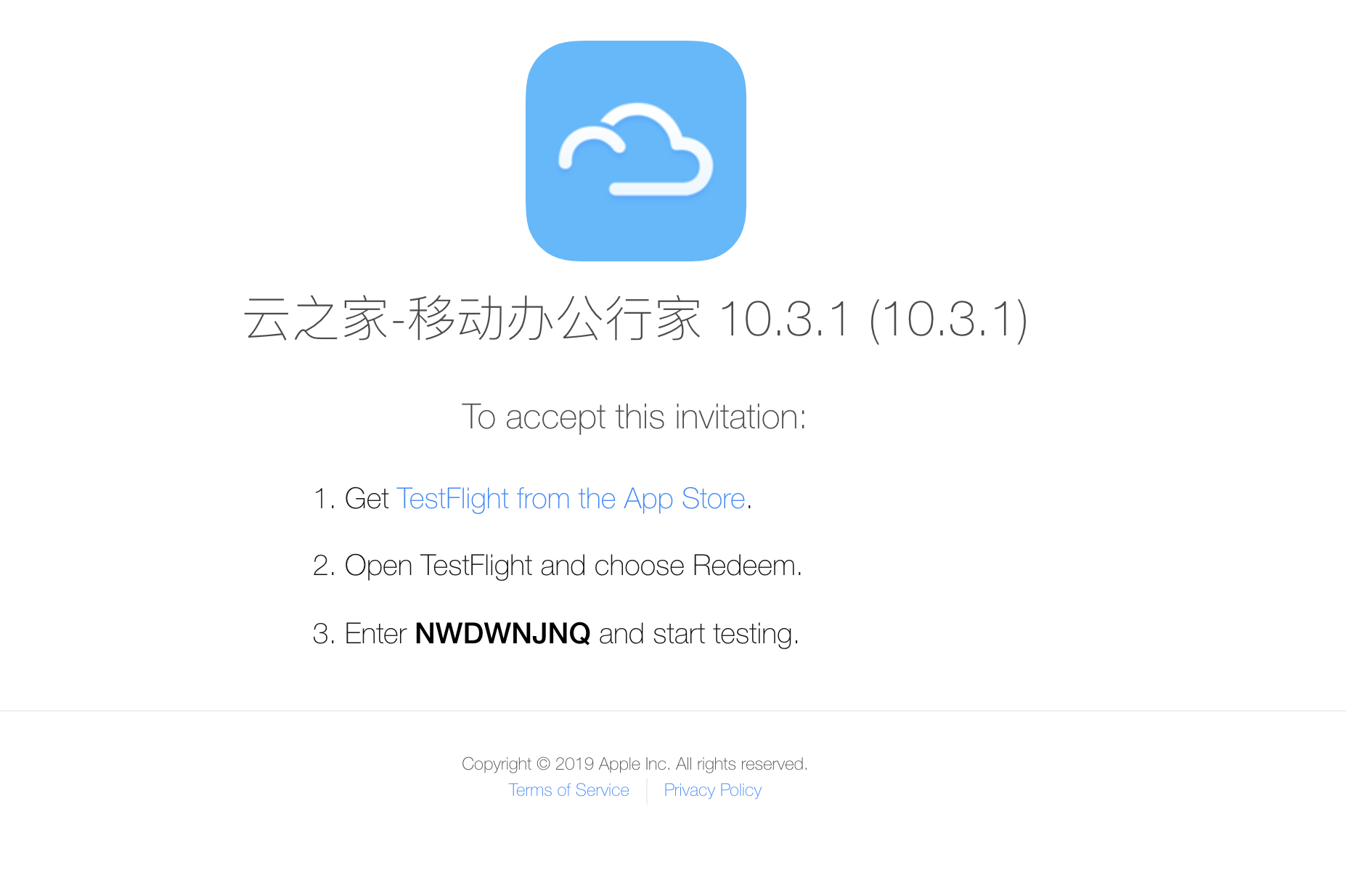This screenshot has width=1346, height=896.
Task: Click the Chinese app name 云之家-移动办公行家
Action: 472,318
